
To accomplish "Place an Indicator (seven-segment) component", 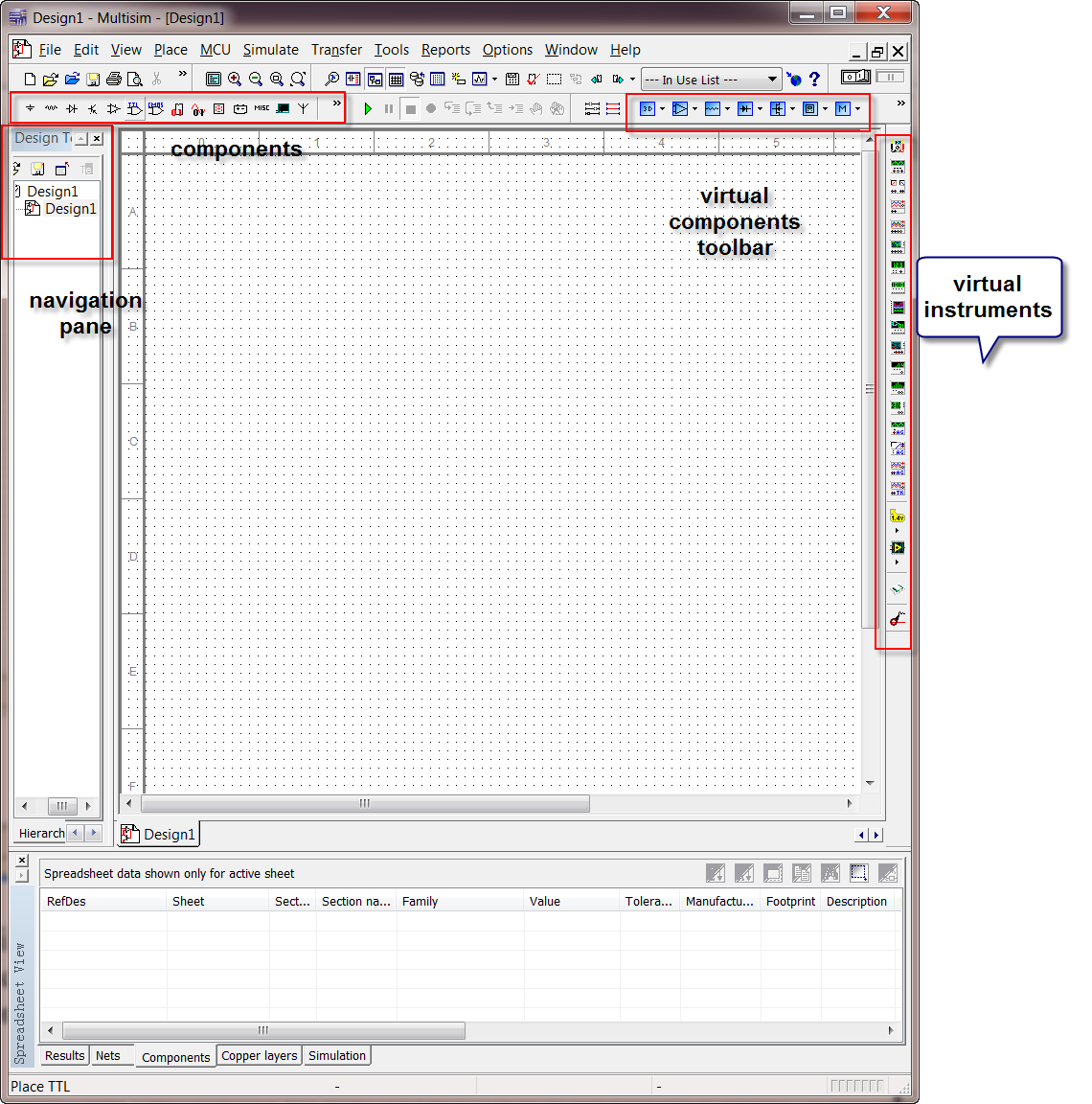I will coord(218,108).
